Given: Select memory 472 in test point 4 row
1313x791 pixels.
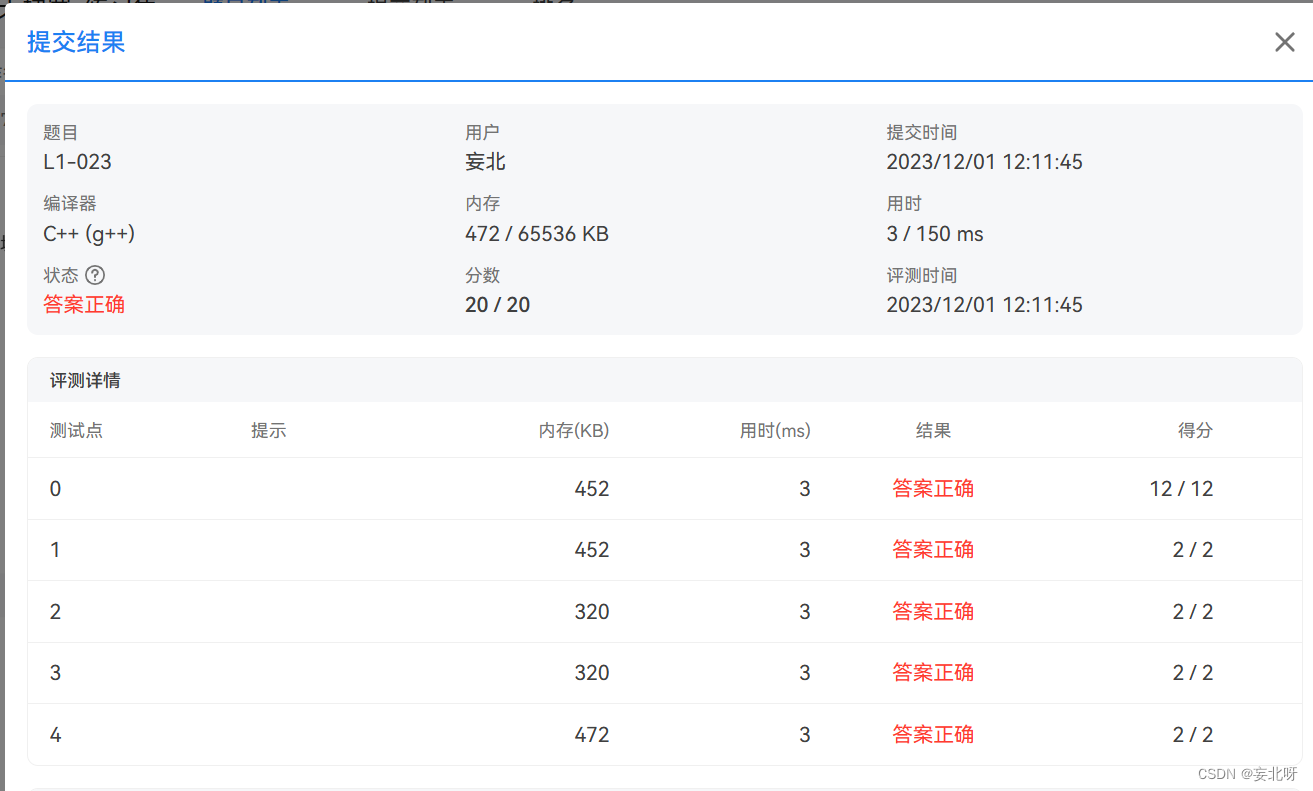Looking at the screenshot, I should [x=592, y=735].
